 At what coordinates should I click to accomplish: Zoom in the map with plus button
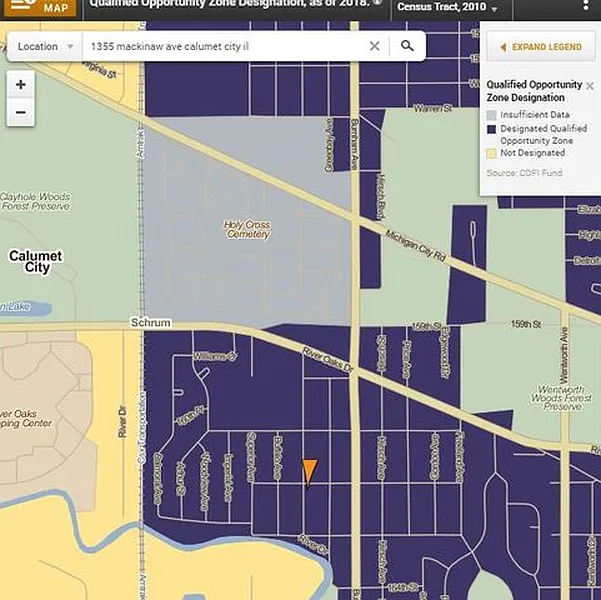pyautogui.click(x=20, y=85)
